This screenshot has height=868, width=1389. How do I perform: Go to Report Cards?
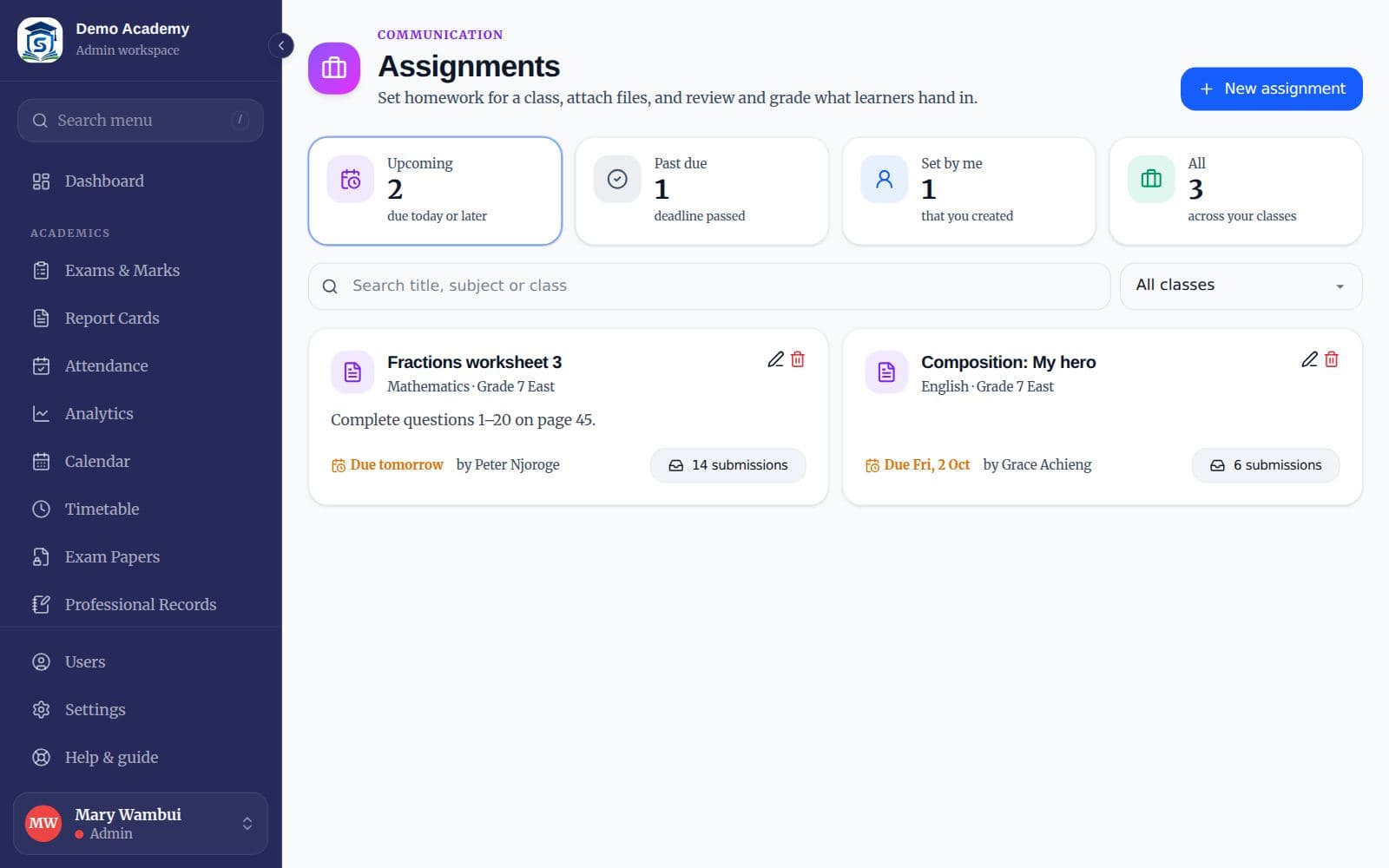coord(141,319)
